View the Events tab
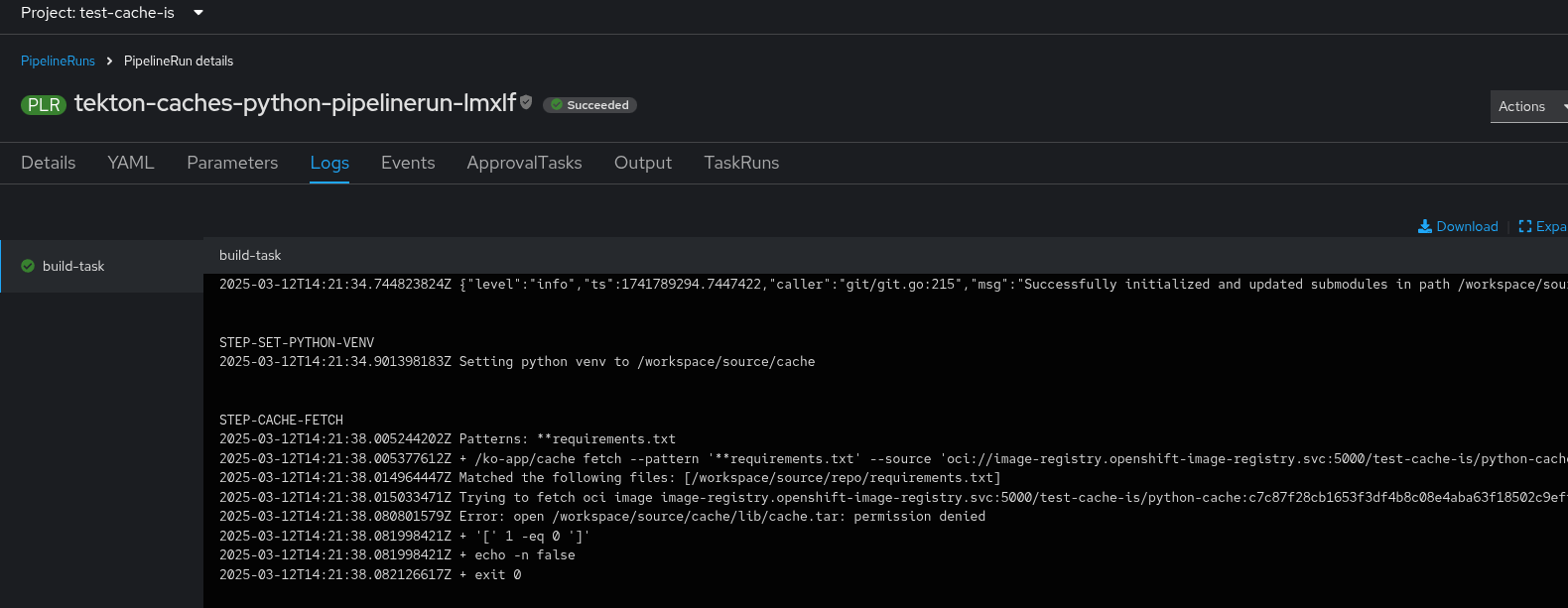Screen dimensions: 1568x608 point(408,163)
